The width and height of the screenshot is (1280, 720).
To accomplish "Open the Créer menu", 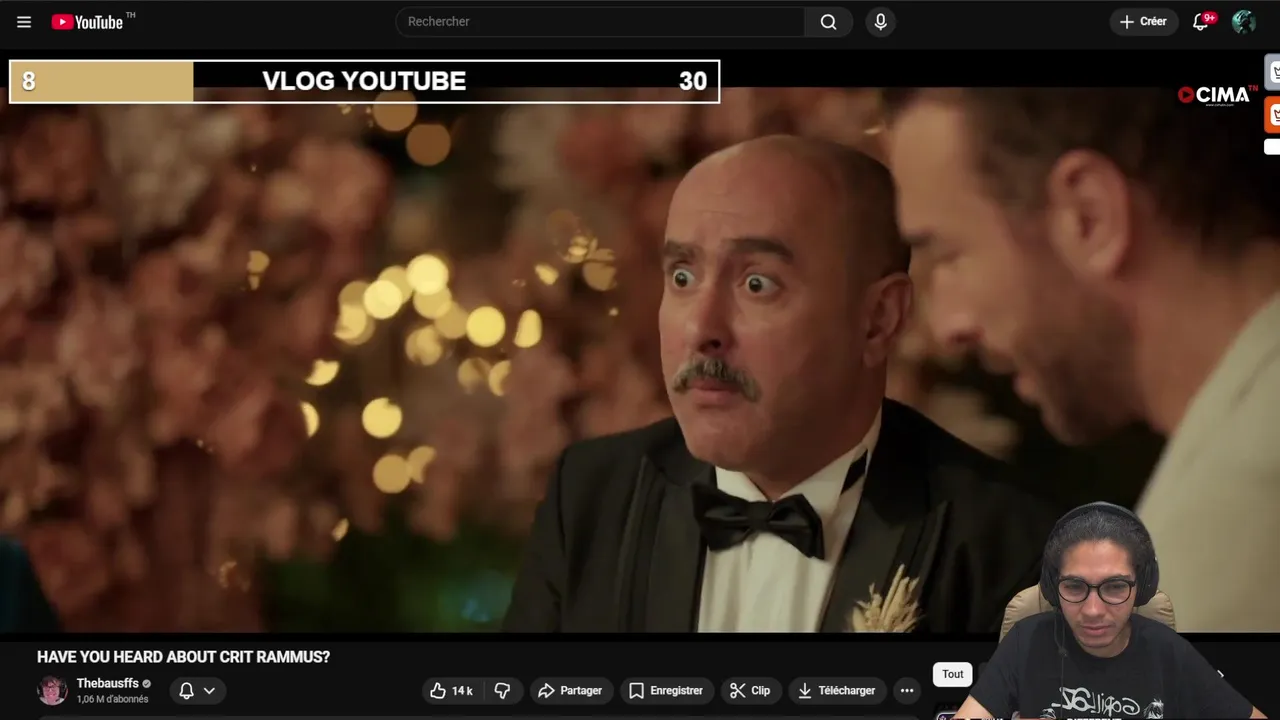I will coord(1143,22).
